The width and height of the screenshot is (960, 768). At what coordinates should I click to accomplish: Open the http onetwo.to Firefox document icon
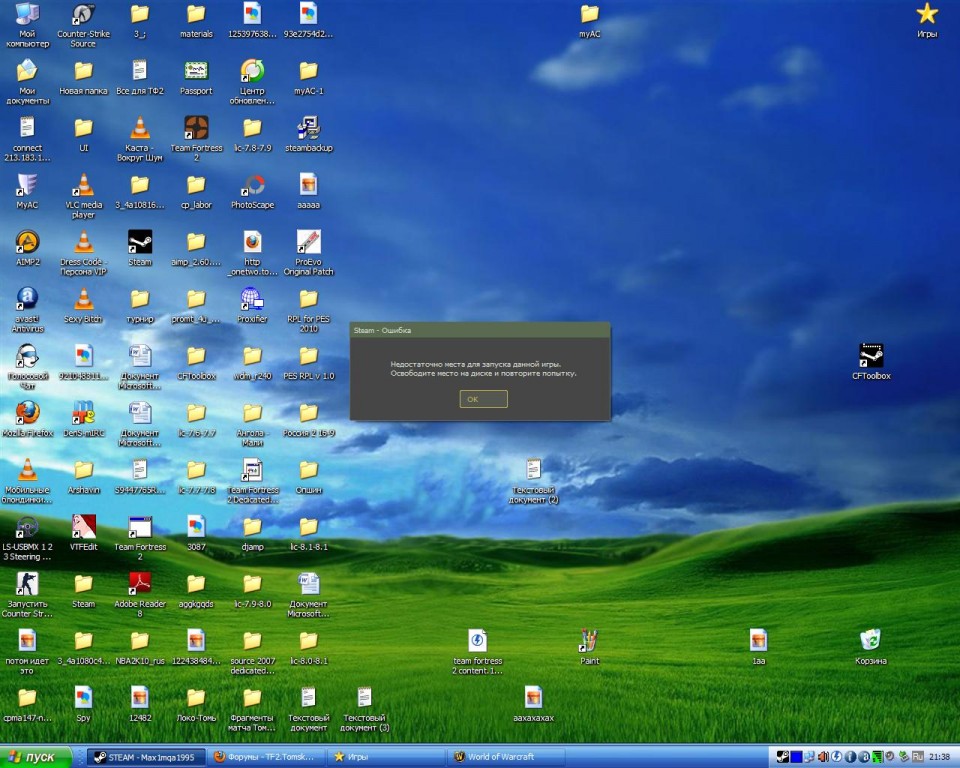(x=252, y=253)
